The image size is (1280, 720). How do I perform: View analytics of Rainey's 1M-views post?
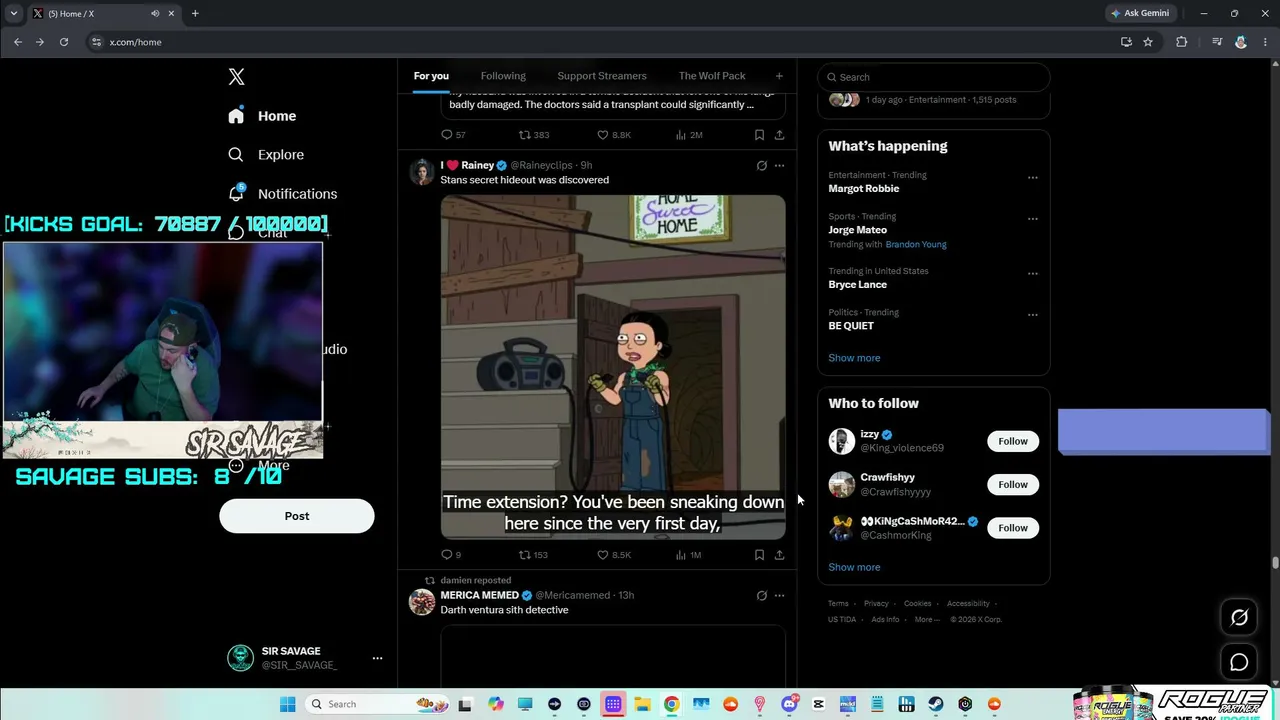click(x=689, y=555)
